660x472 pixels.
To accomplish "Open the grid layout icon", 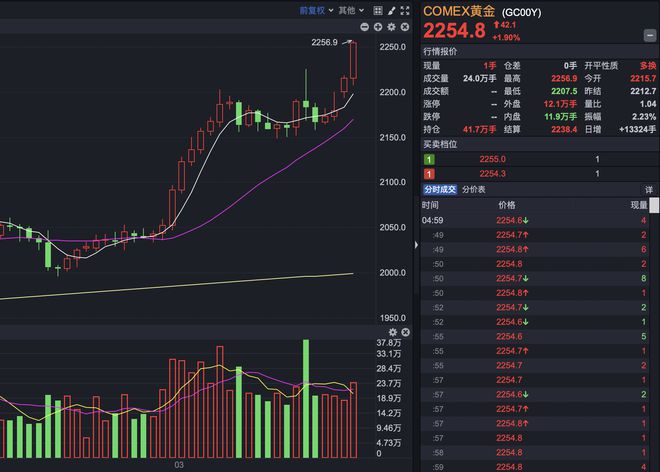I will (x=378, y=11).
